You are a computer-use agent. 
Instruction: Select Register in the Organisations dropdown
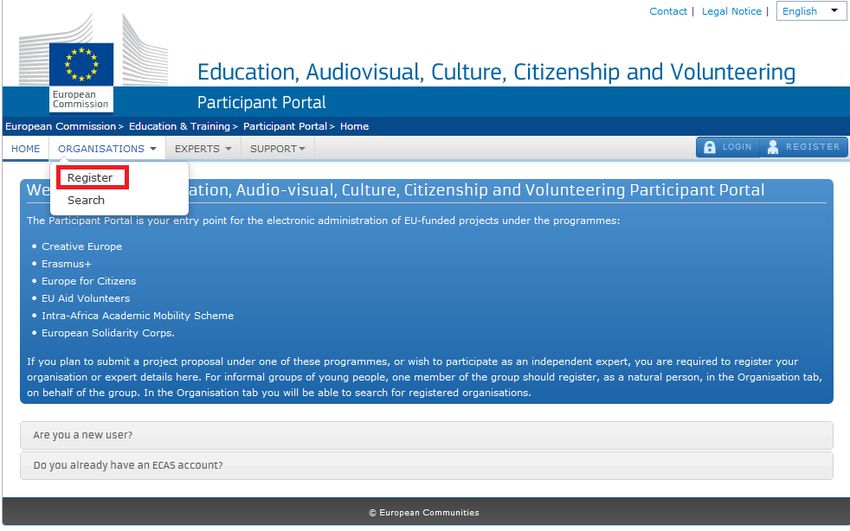pos(90,178)
